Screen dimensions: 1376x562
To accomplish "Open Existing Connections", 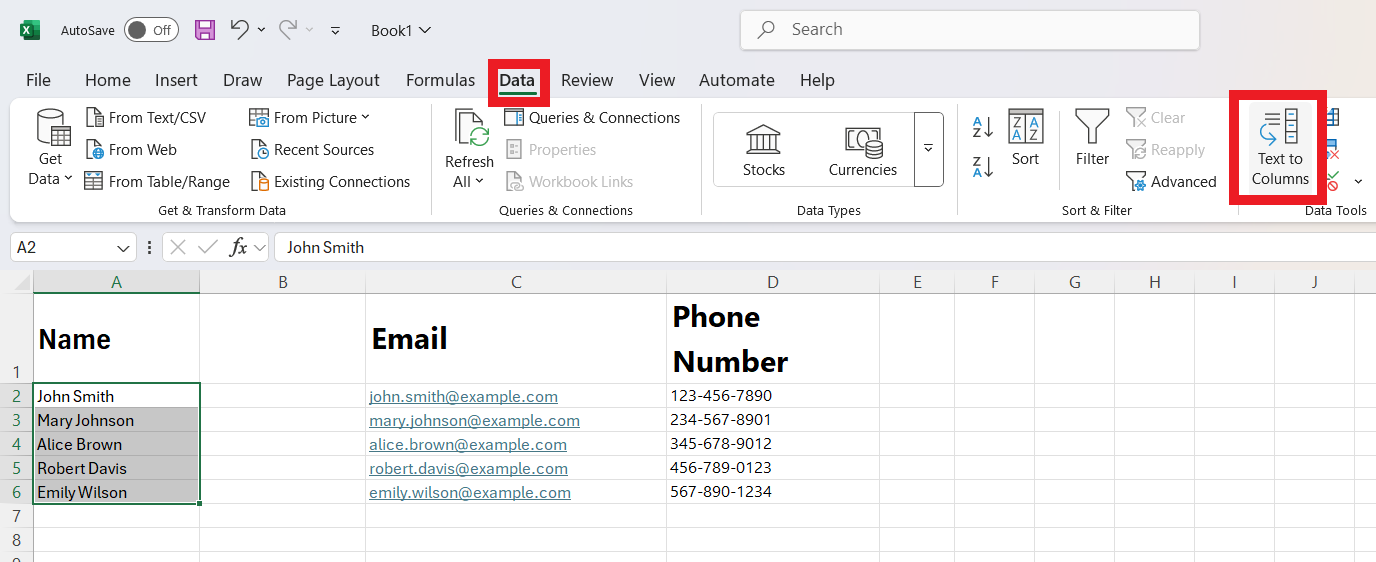I will pyautogui.click(x=330, y=182).
